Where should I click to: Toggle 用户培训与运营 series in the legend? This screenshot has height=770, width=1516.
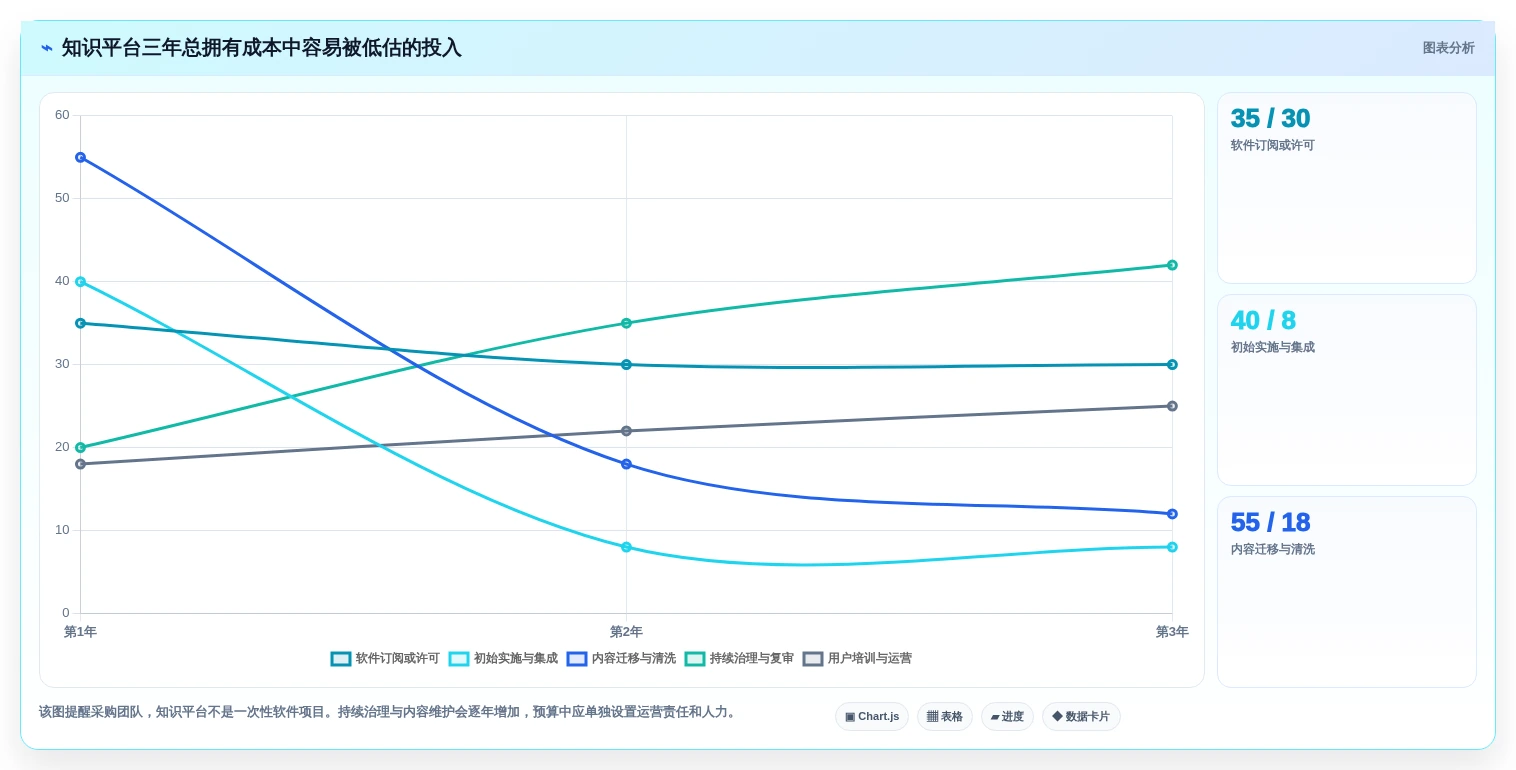(857, 659)
